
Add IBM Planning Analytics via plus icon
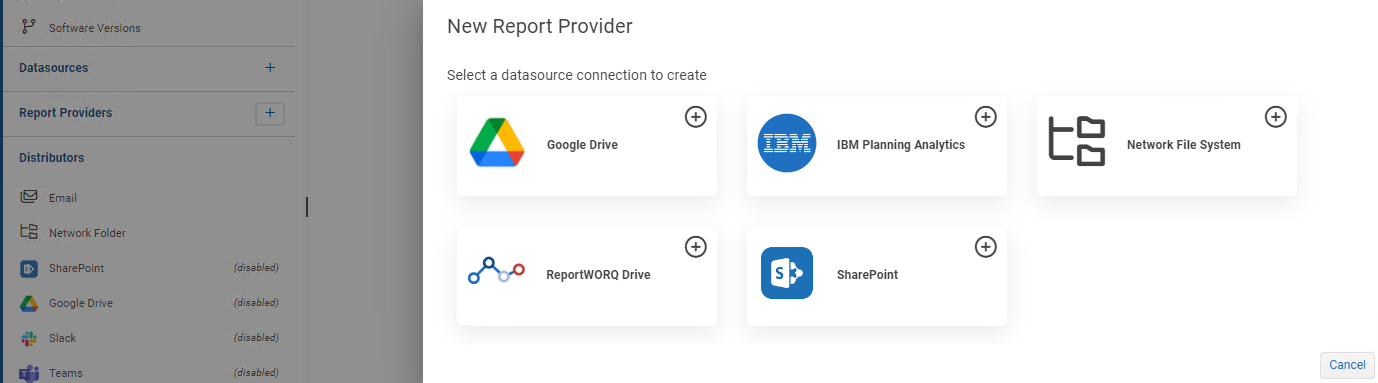pos(985,117)
